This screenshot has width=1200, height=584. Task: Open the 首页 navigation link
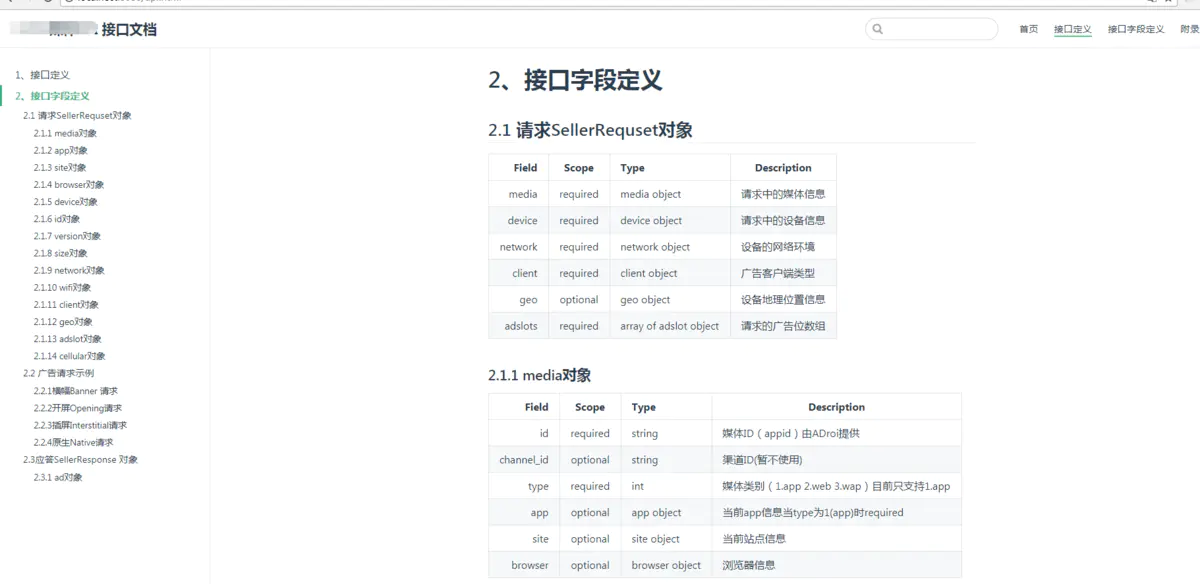(x=1028, y=29)
